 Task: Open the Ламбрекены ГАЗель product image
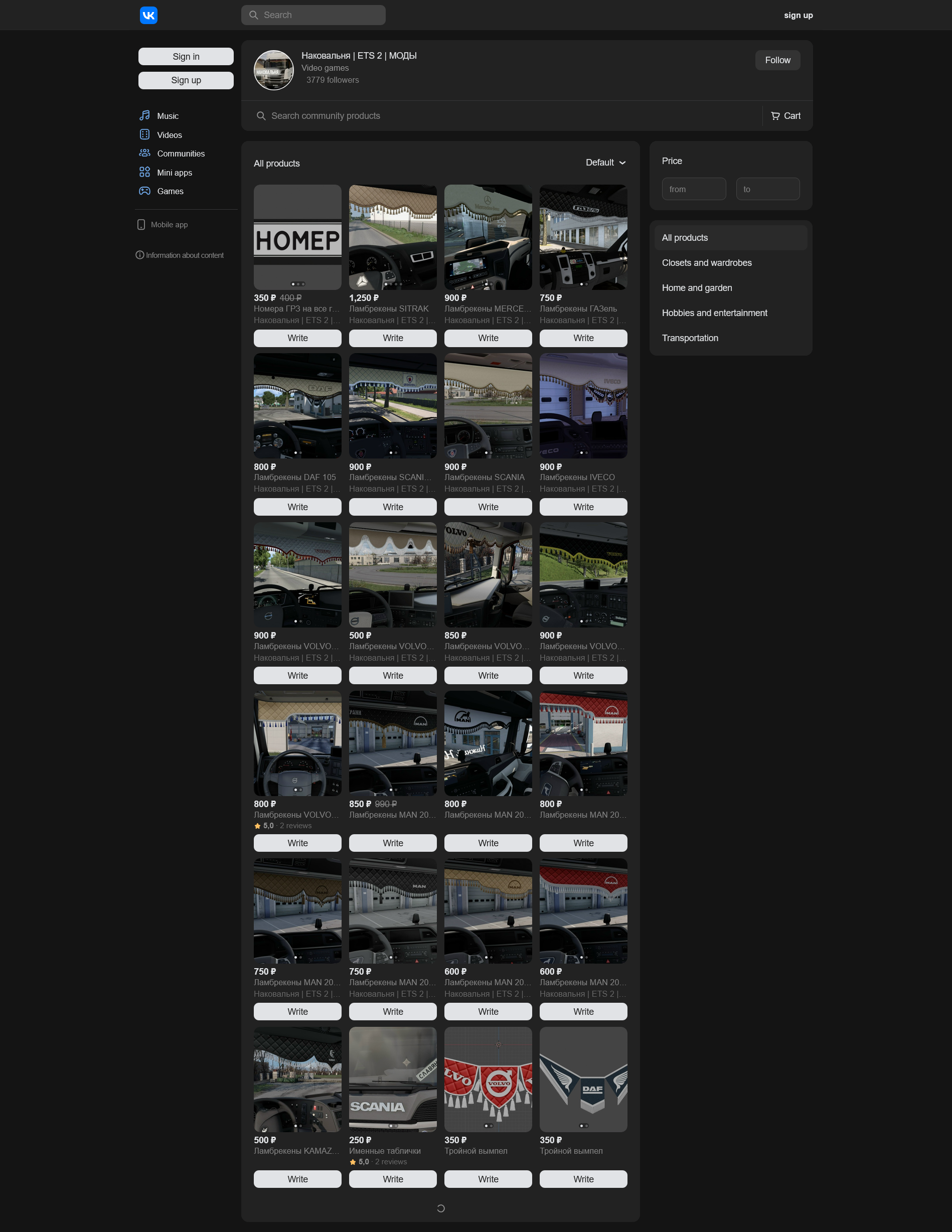pos(583,237)
